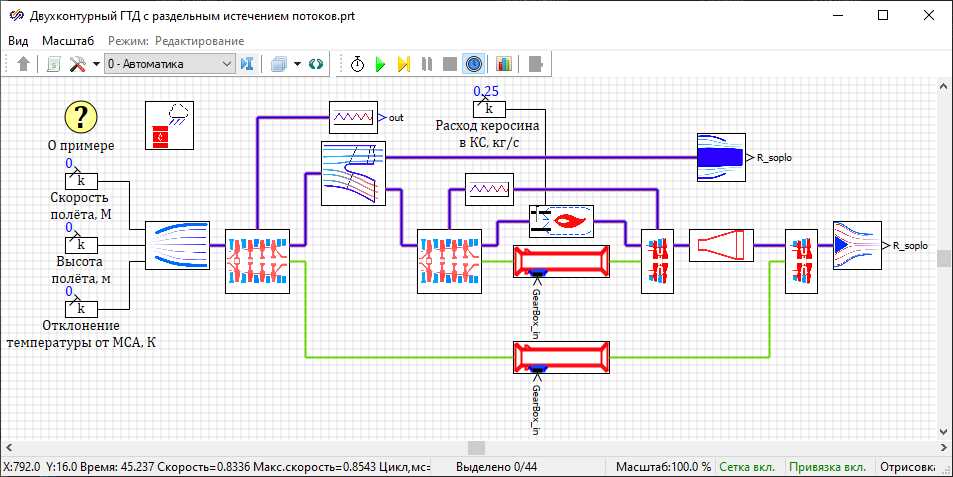953x477 pixels.
Task: Click the stopwatch calculation settings icon
Action: 357,64
